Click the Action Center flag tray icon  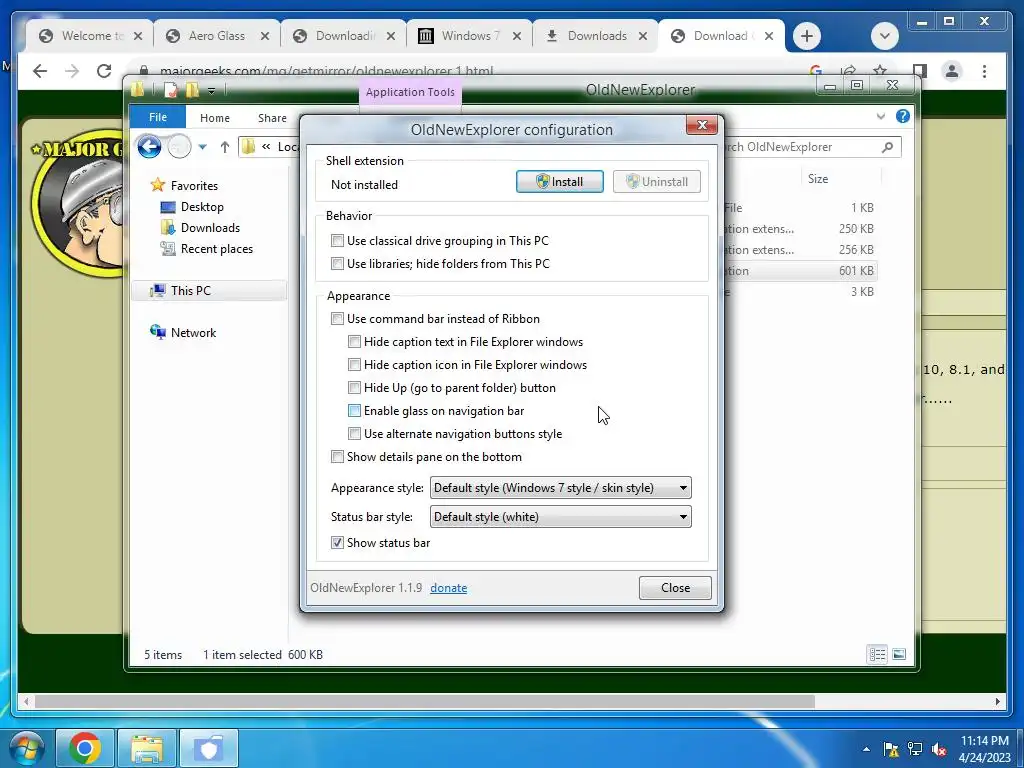click(x=891, y=749)
